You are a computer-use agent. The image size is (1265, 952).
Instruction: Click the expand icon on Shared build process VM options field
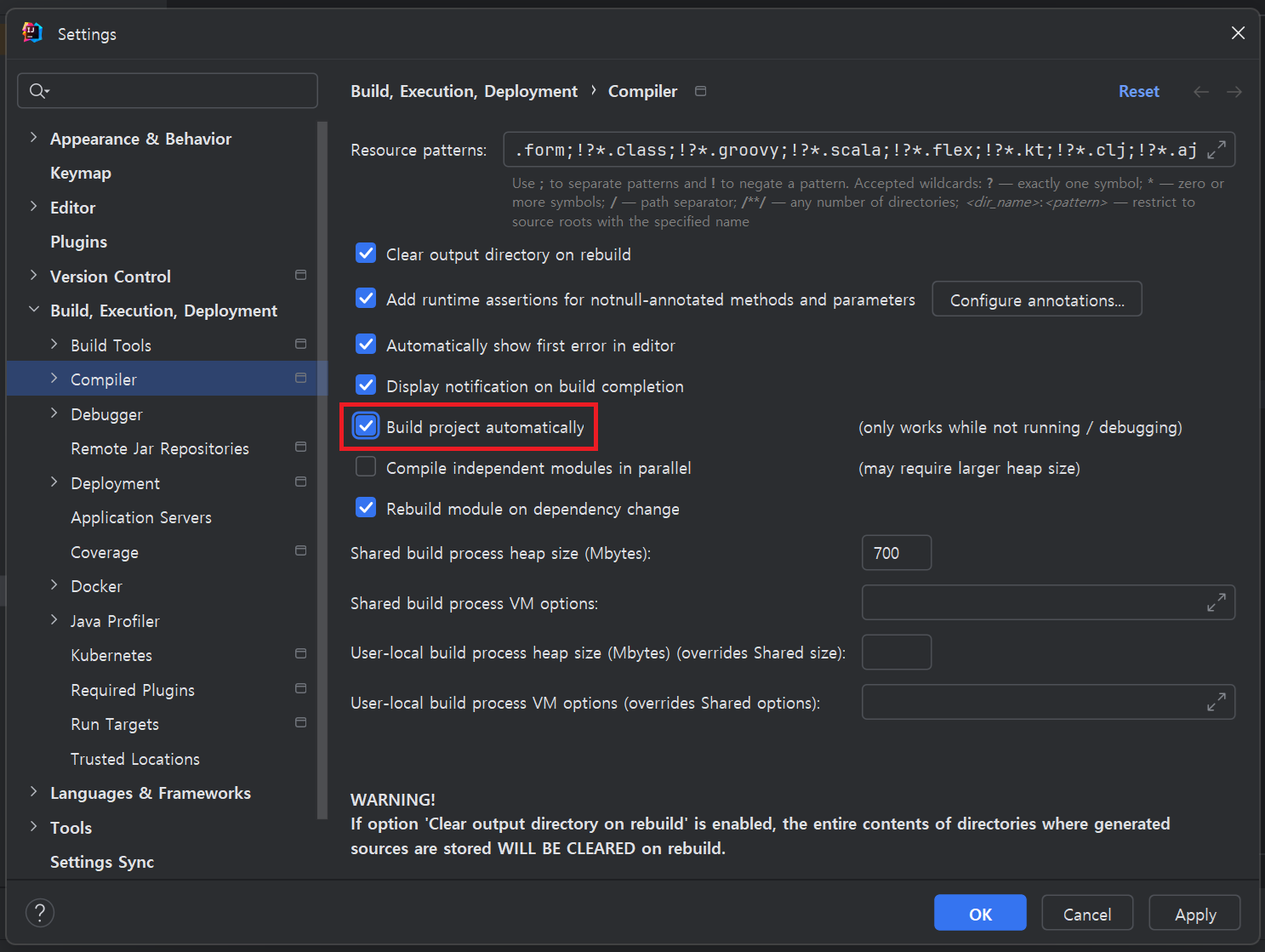(1217, 602)
